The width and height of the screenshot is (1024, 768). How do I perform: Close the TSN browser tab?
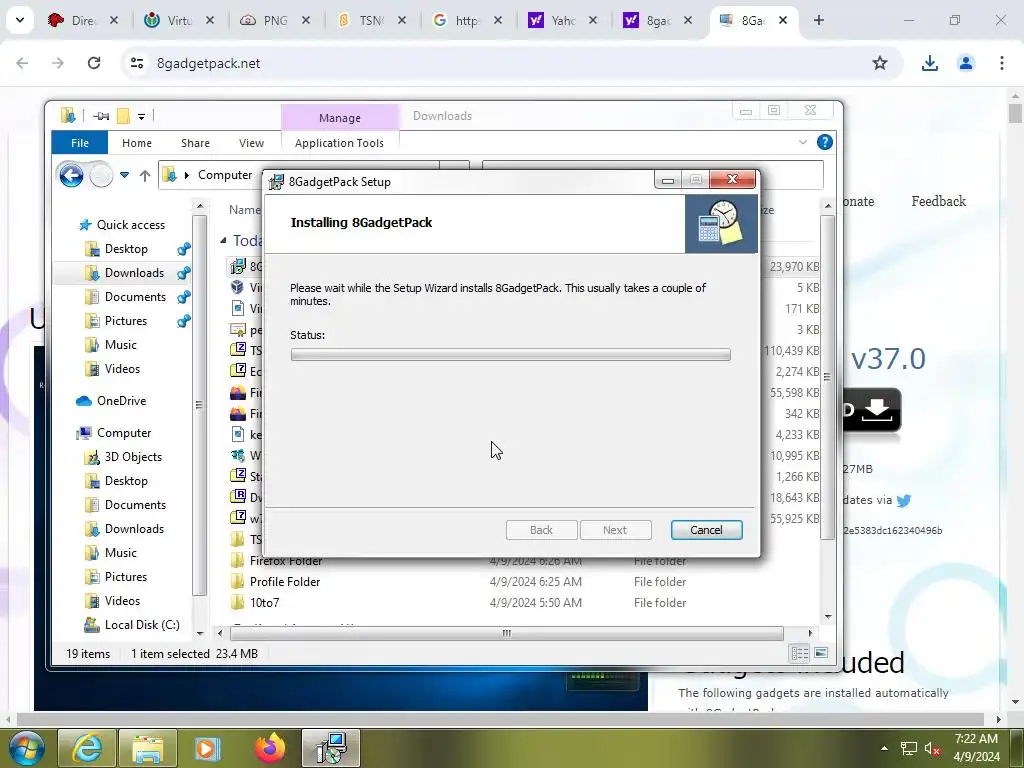click(x=402, y=20)
